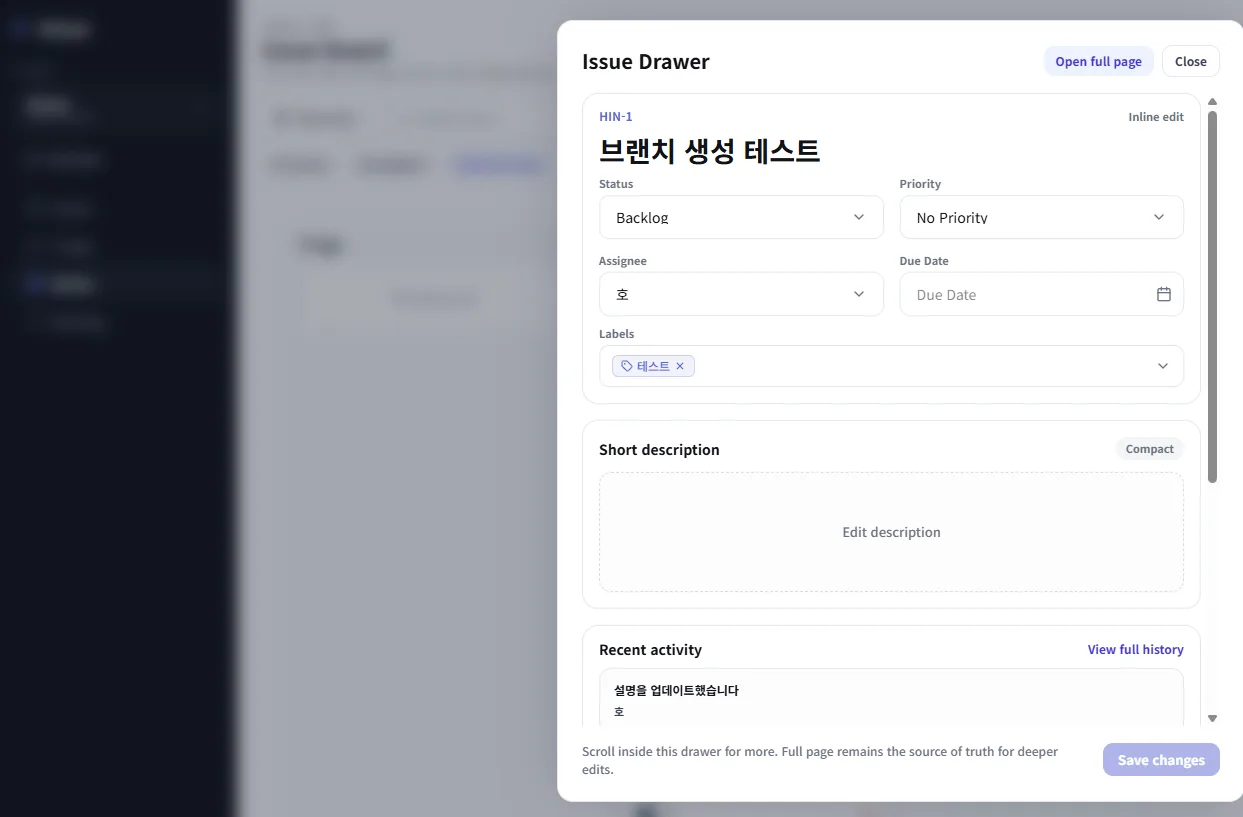
Task: Click the drawer's vertical scrollbar thumb
Action: tap(1212, 297)
